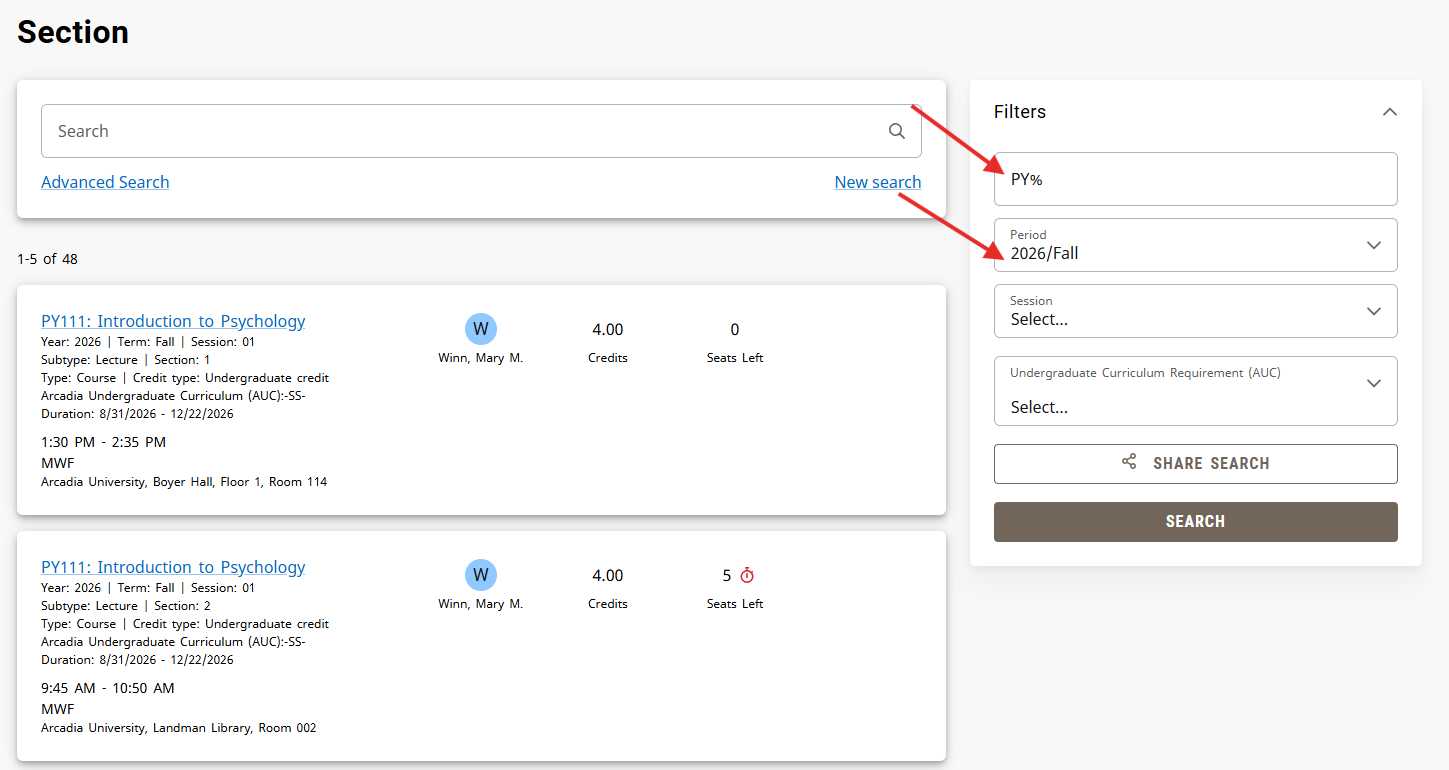This screenshot has height=770, width=1449.
Task: Open the PY111 course link for Section 2
Action: (173, 567)
